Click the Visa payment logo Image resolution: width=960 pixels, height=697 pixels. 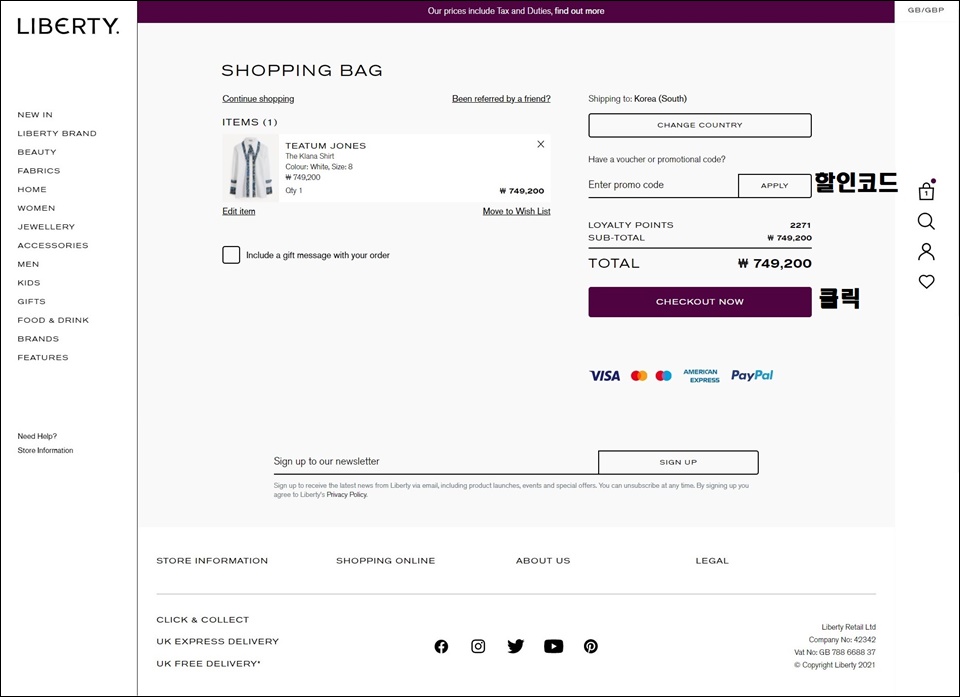tap(604, 375)
